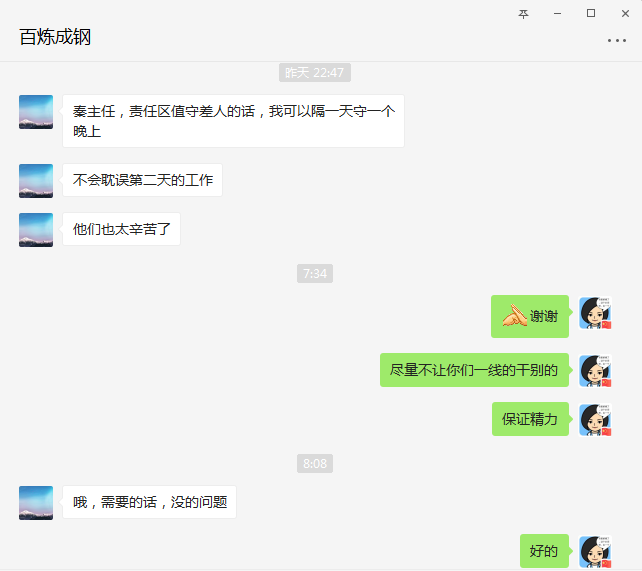
Task: Click the cartoon avatar beside 好的 message
Action: pyautogui.click(x=595, y=551)
